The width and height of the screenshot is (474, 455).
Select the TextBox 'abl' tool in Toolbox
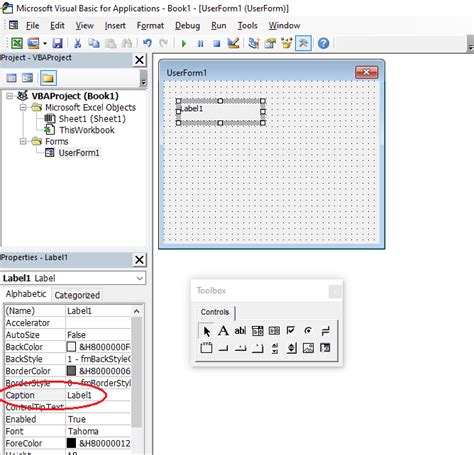[240, 331]
